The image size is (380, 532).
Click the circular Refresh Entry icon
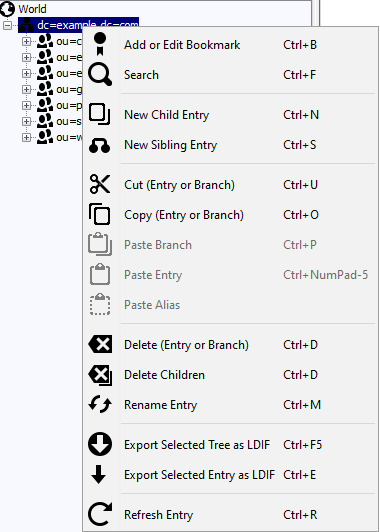tap(100, 515)
